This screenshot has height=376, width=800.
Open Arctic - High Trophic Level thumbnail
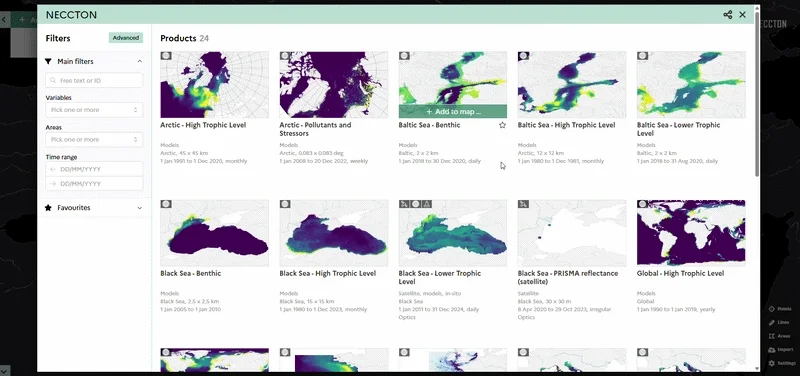click(x=214, y=85)
